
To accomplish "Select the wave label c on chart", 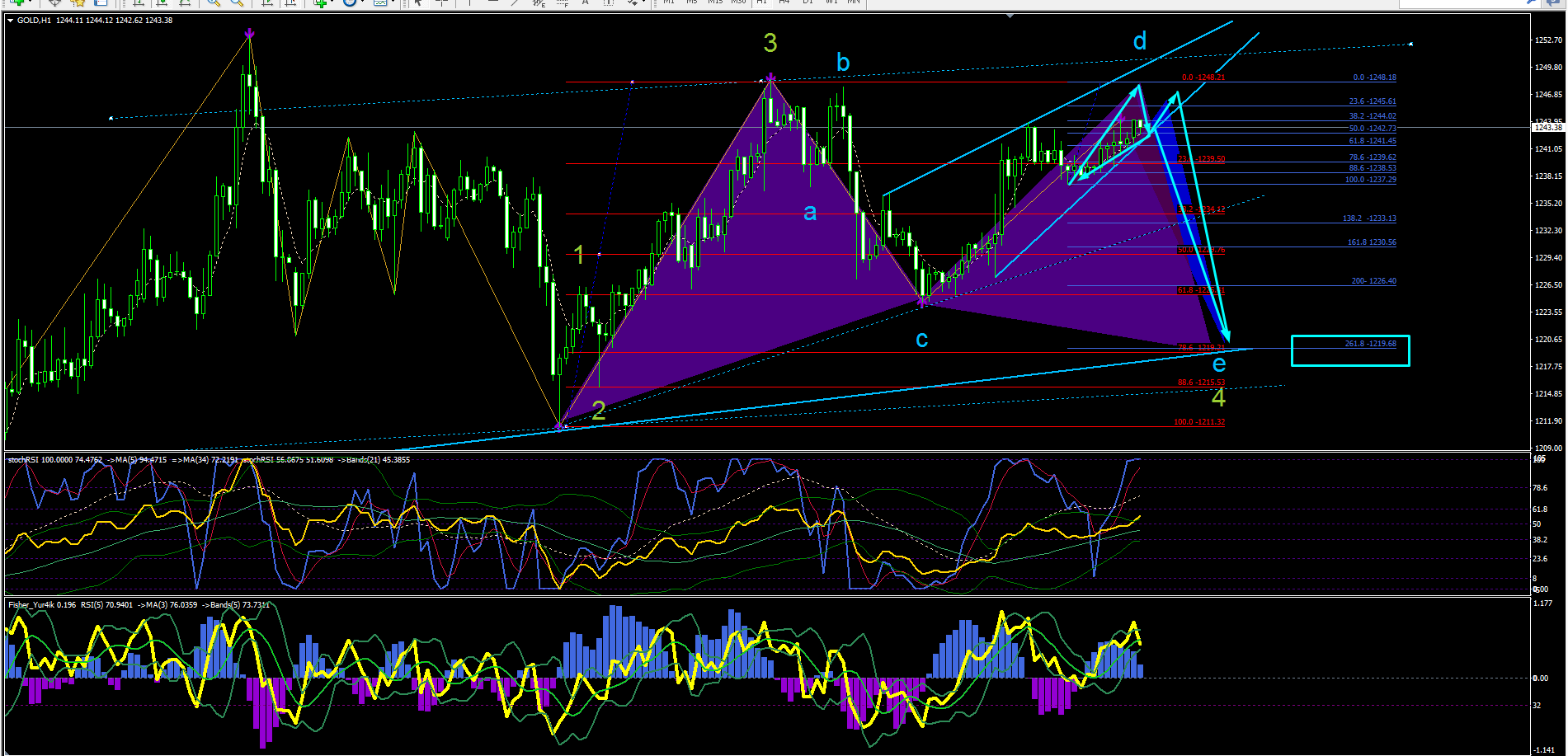I will (922, 339).
